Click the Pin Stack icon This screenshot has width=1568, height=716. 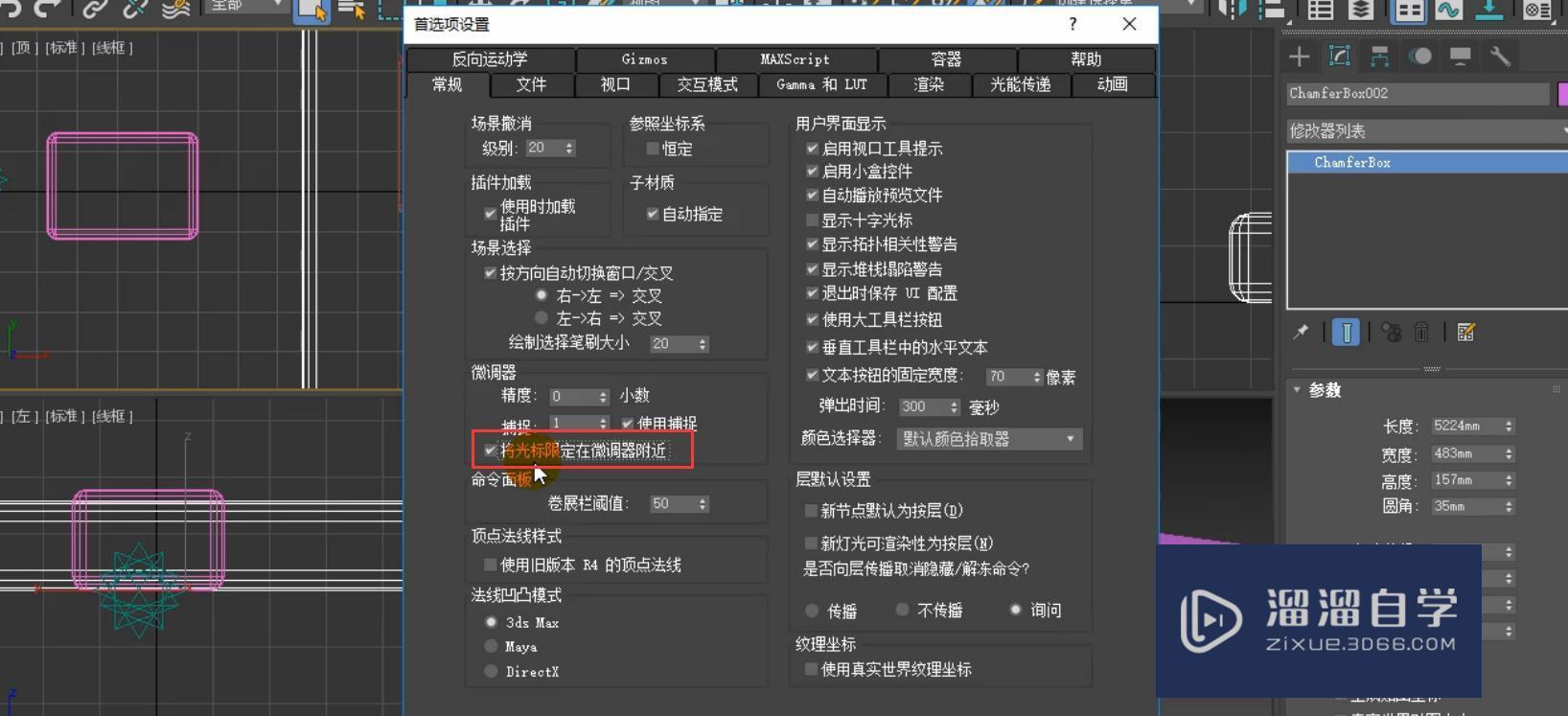point(1301,333)
